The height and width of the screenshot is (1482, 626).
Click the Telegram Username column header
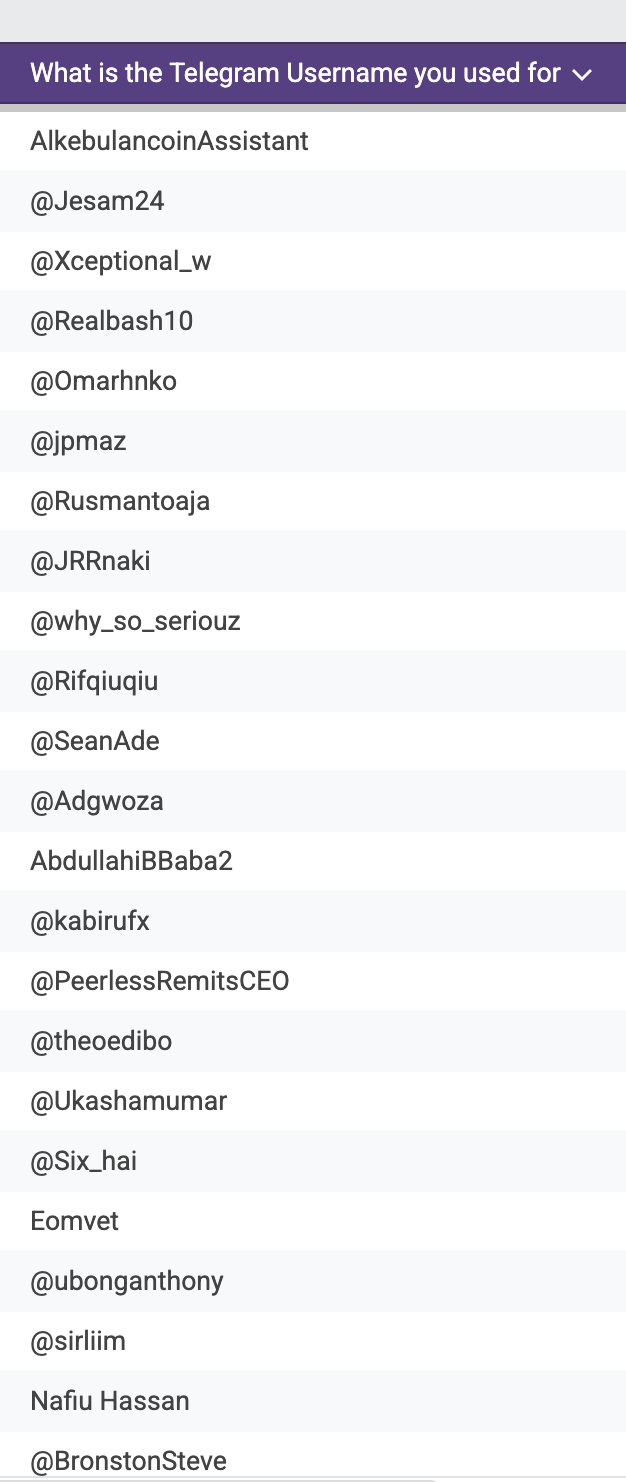[313, 73]
